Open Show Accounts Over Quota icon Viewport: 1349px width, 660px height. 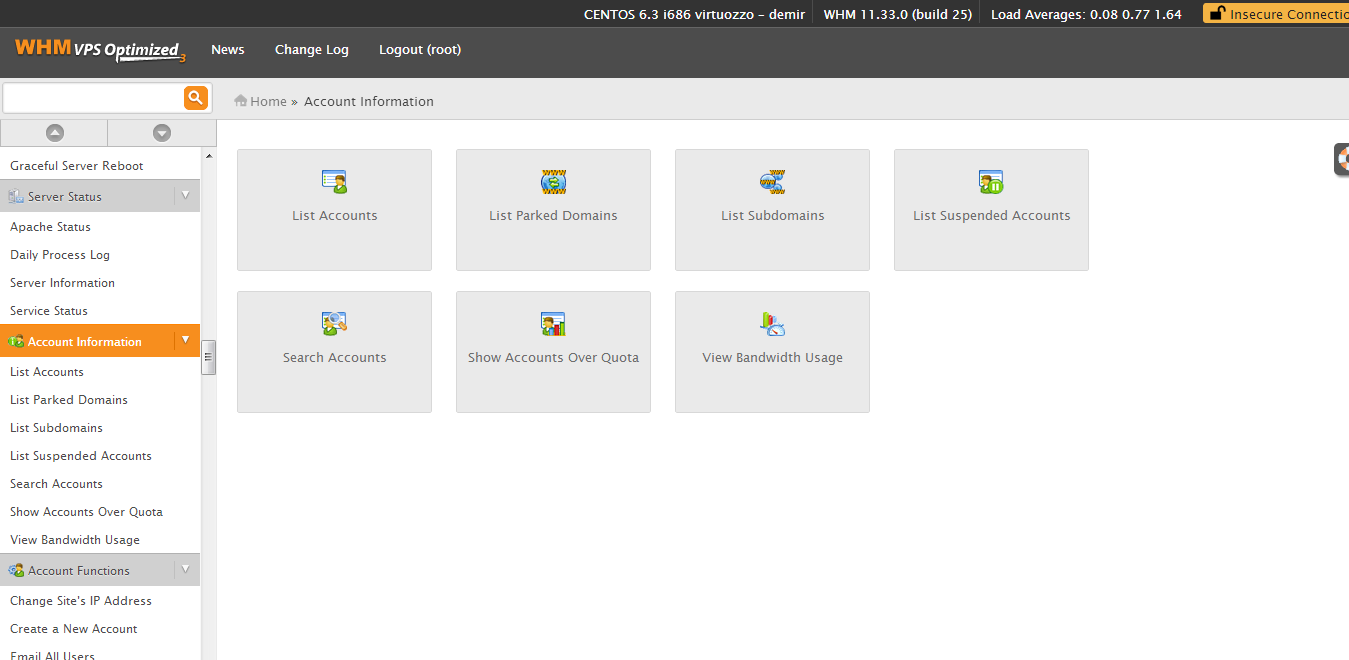click(x=553, y=324)
